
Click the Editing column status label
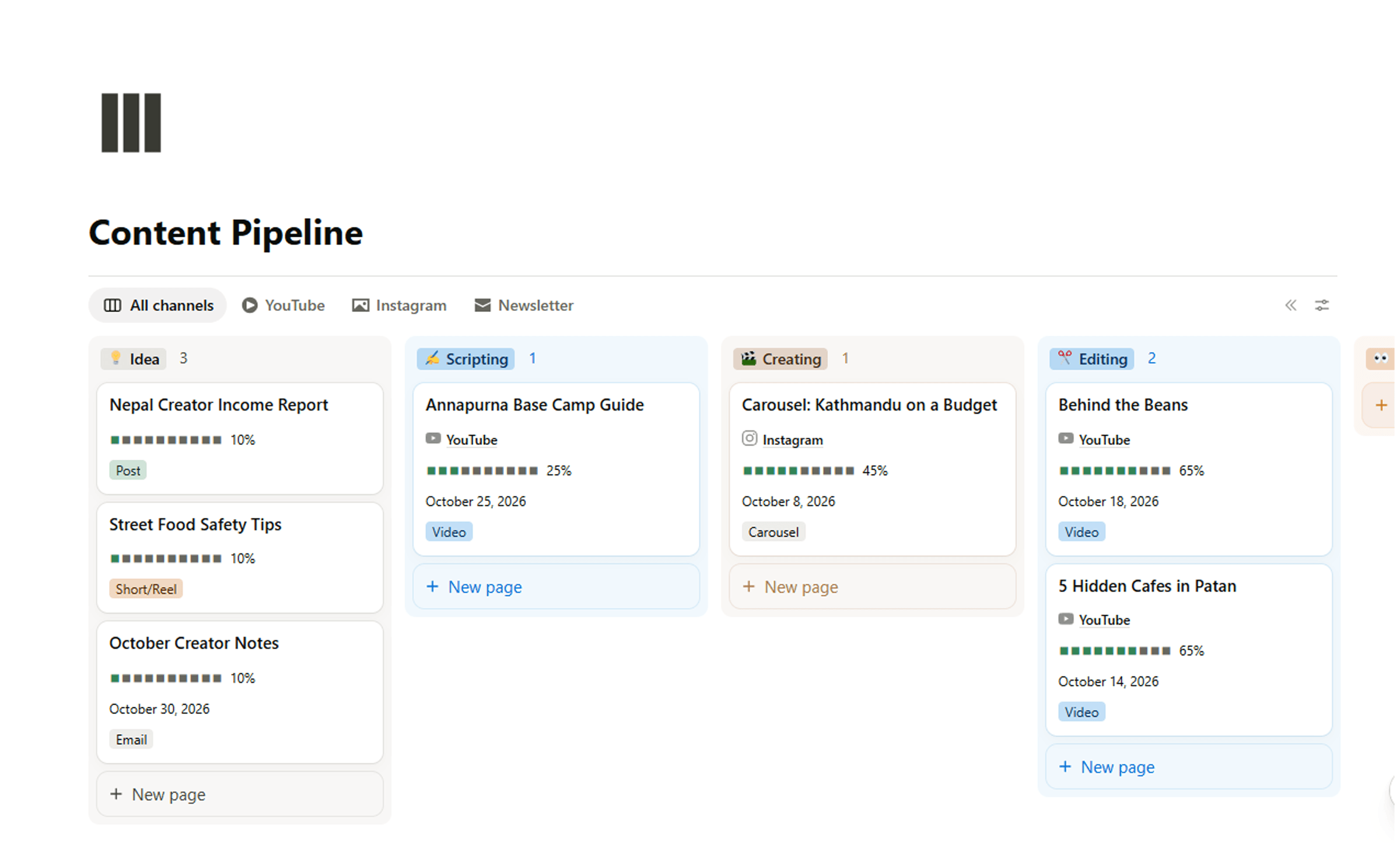click(x=1093, y=359)
